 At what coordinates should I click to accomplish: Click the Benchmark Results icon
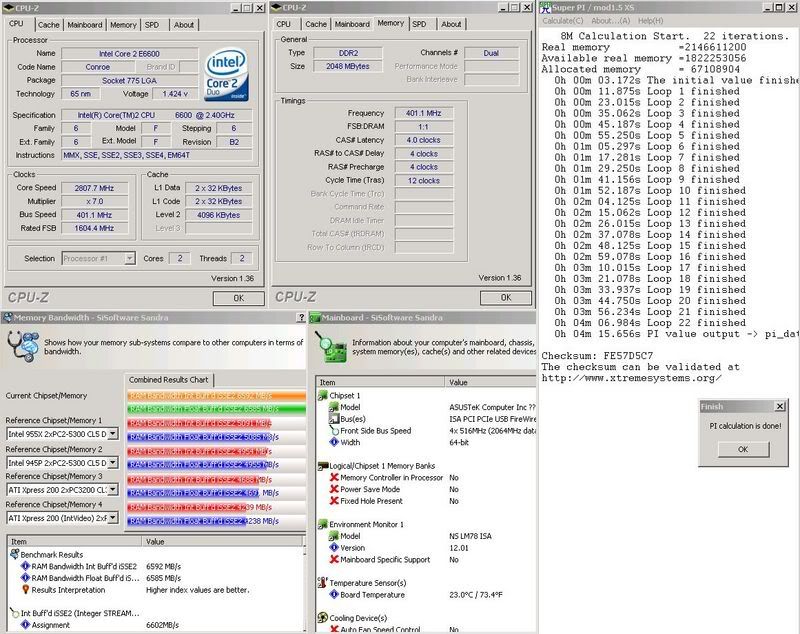14,554
